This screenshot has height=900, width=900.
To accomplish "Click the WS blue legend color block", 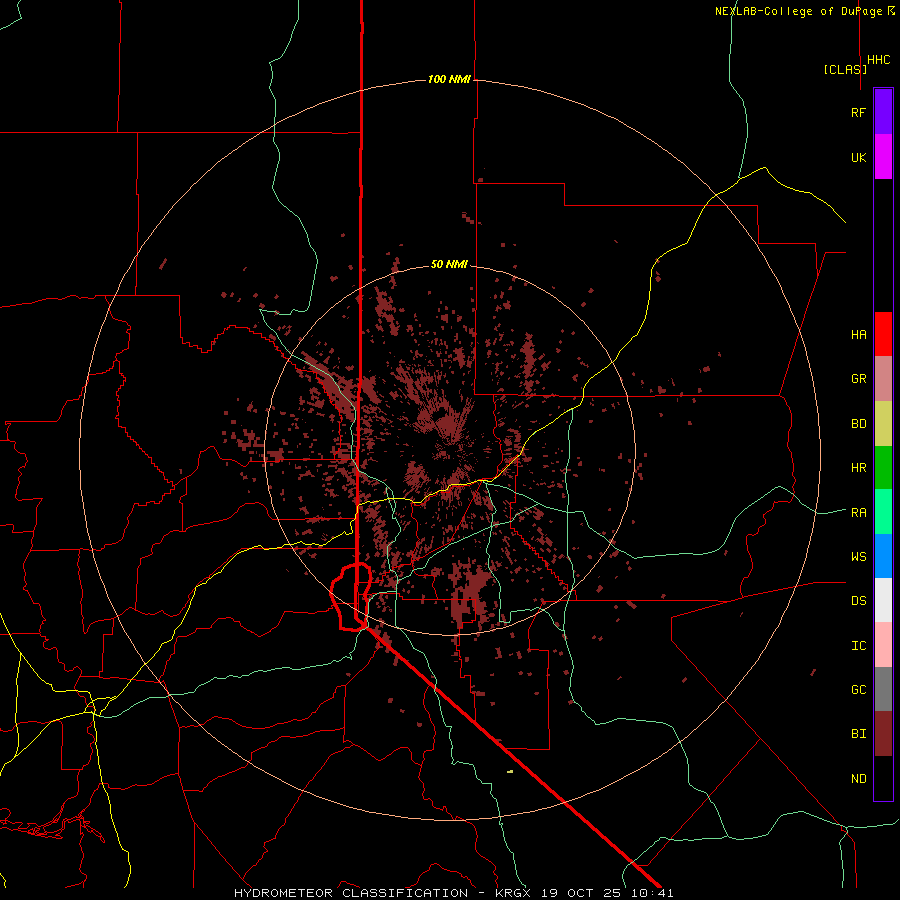I will pos(883,556).
